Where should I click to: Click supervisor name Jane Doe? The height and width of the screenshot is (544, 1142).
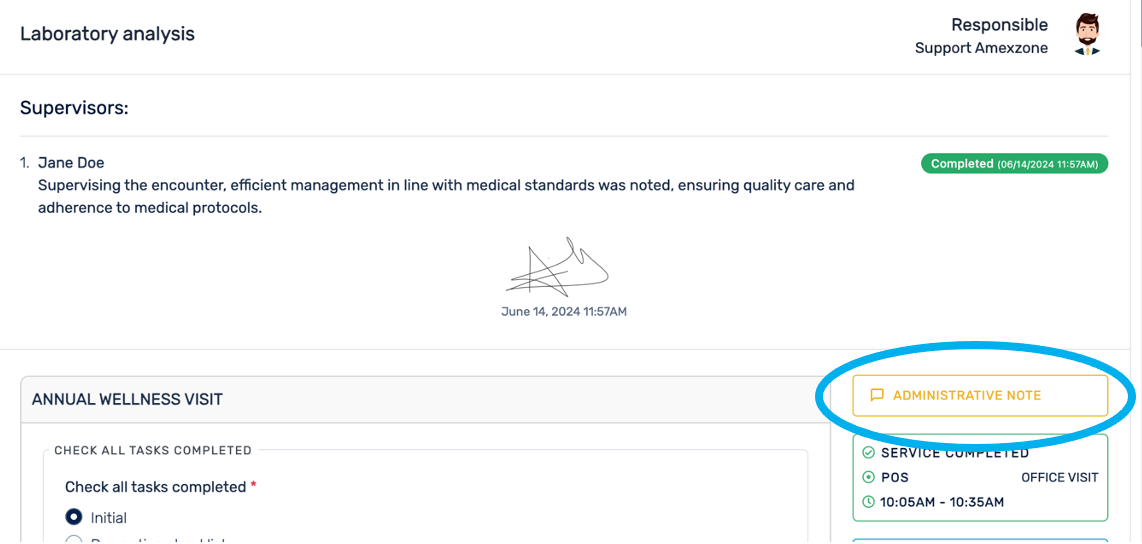point(71,163)
